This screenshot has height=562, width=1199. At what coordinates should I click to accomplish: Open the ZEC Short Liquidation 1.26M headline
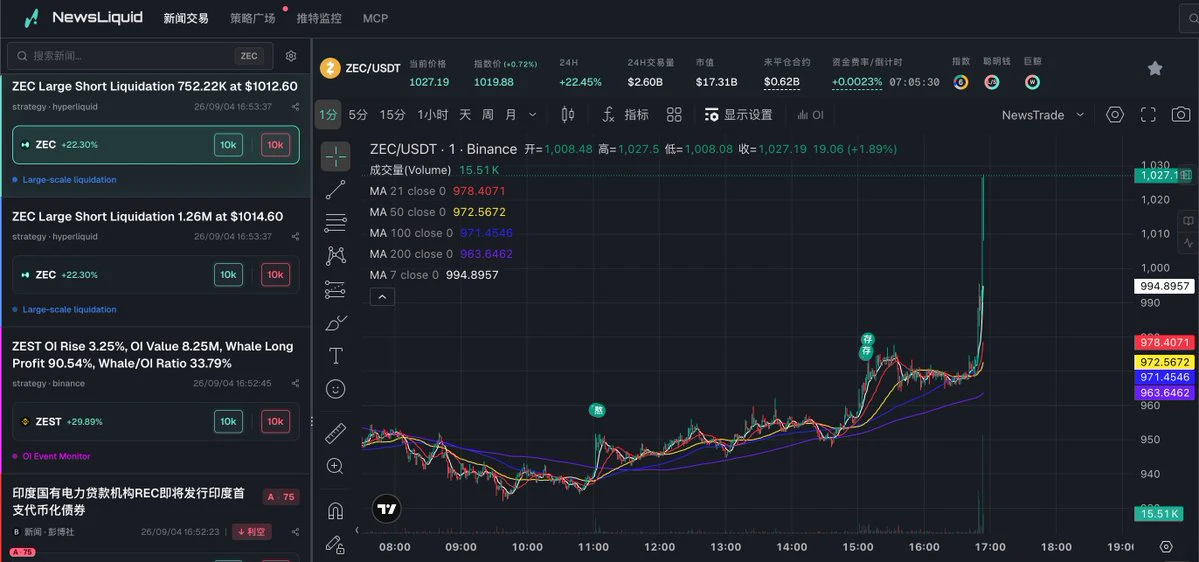coord(148,216)
